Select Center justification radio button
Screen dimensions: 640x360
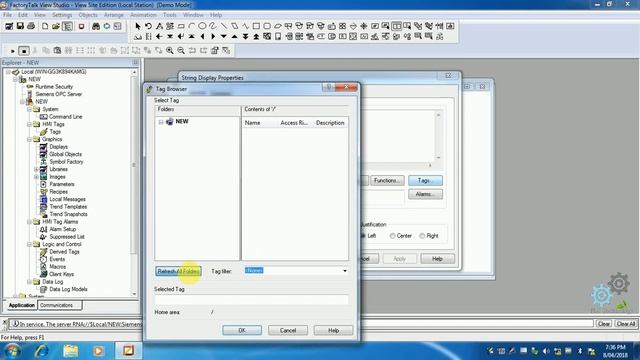pos(392,236)
